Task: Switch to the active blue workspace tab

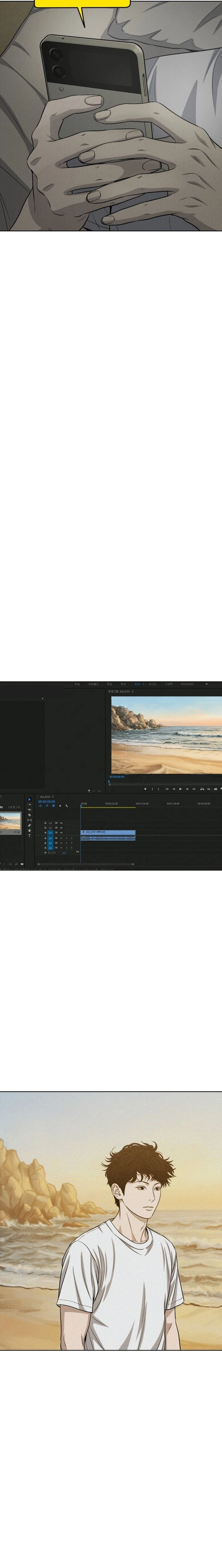Action: point(137,684)
